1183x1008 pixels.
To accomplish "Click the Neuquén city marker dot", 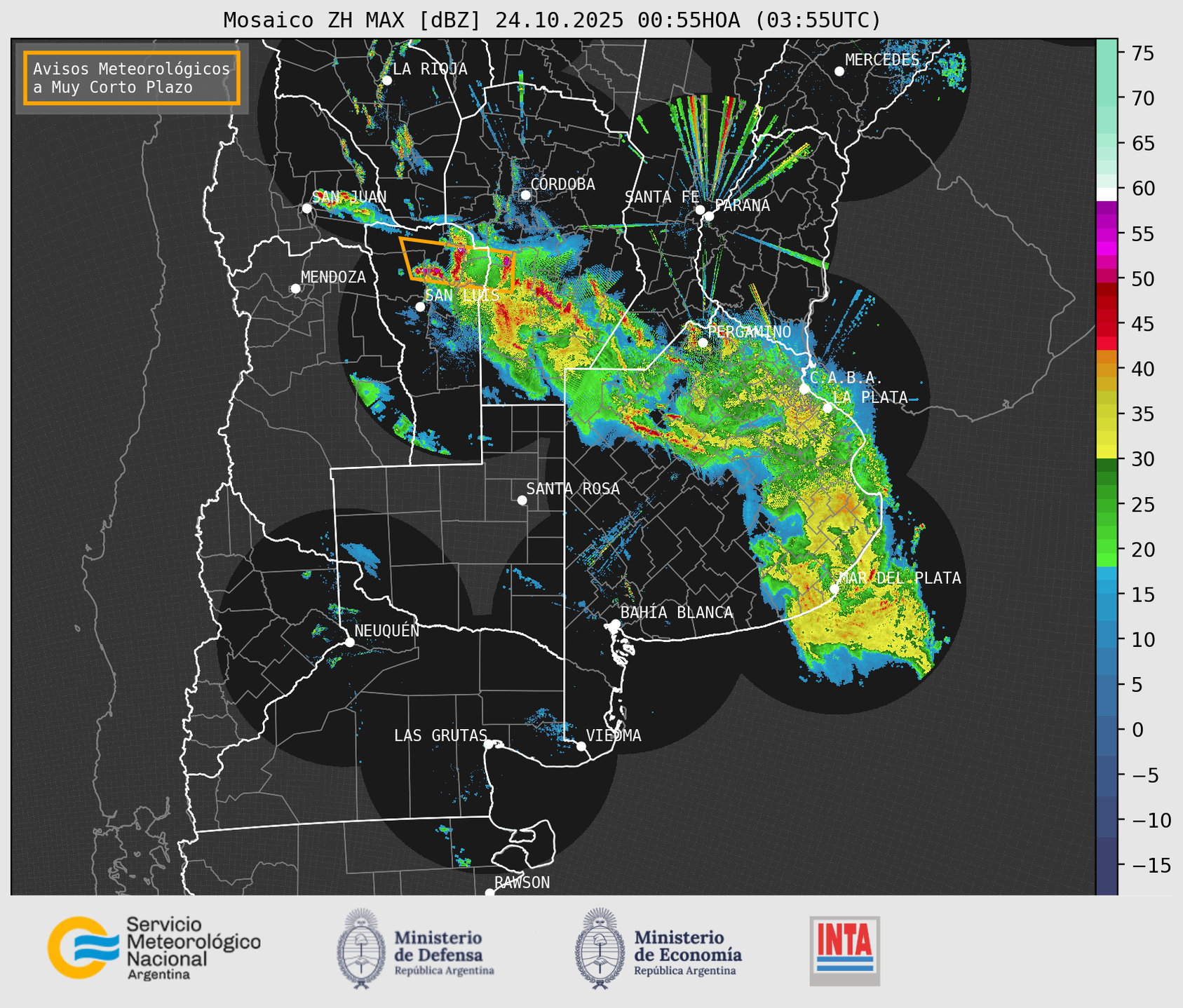I will coord(349,642).
